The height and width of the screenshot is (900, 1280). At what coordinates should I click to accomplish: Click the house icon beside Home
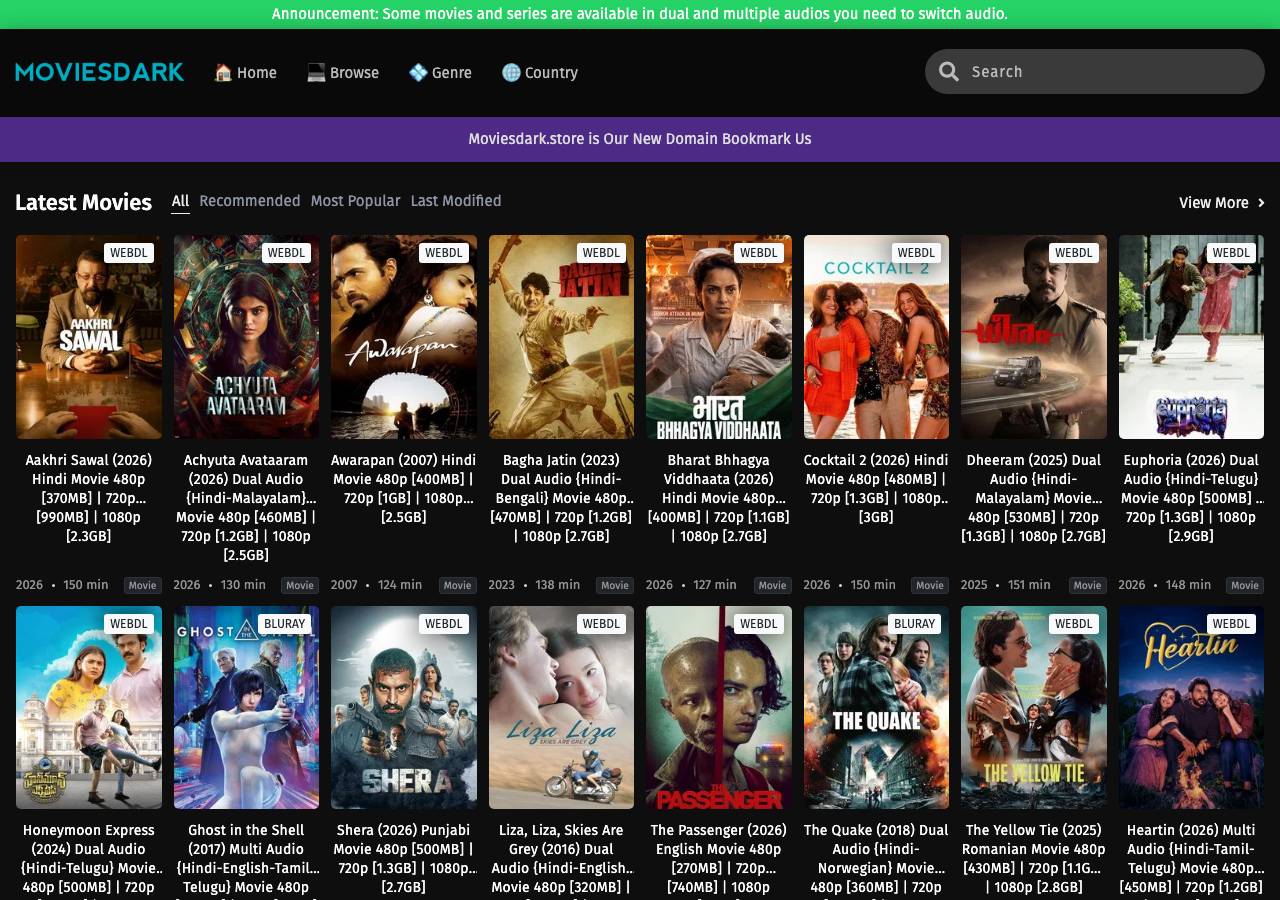pyautogui.click(x=223, y=72)
